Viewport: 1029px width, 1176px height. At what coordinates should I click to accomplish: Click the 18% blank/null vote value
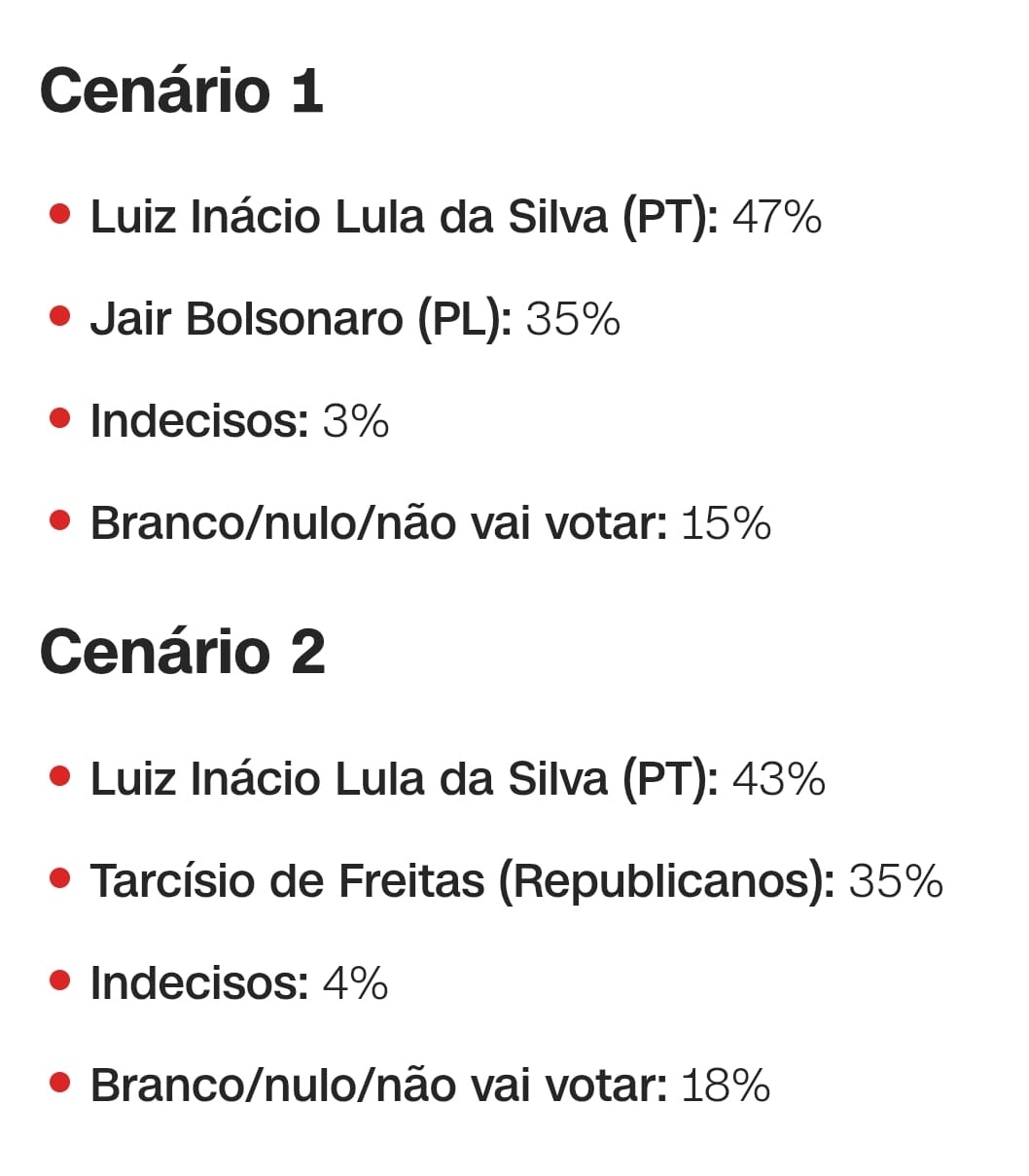tap(726, 1086)
